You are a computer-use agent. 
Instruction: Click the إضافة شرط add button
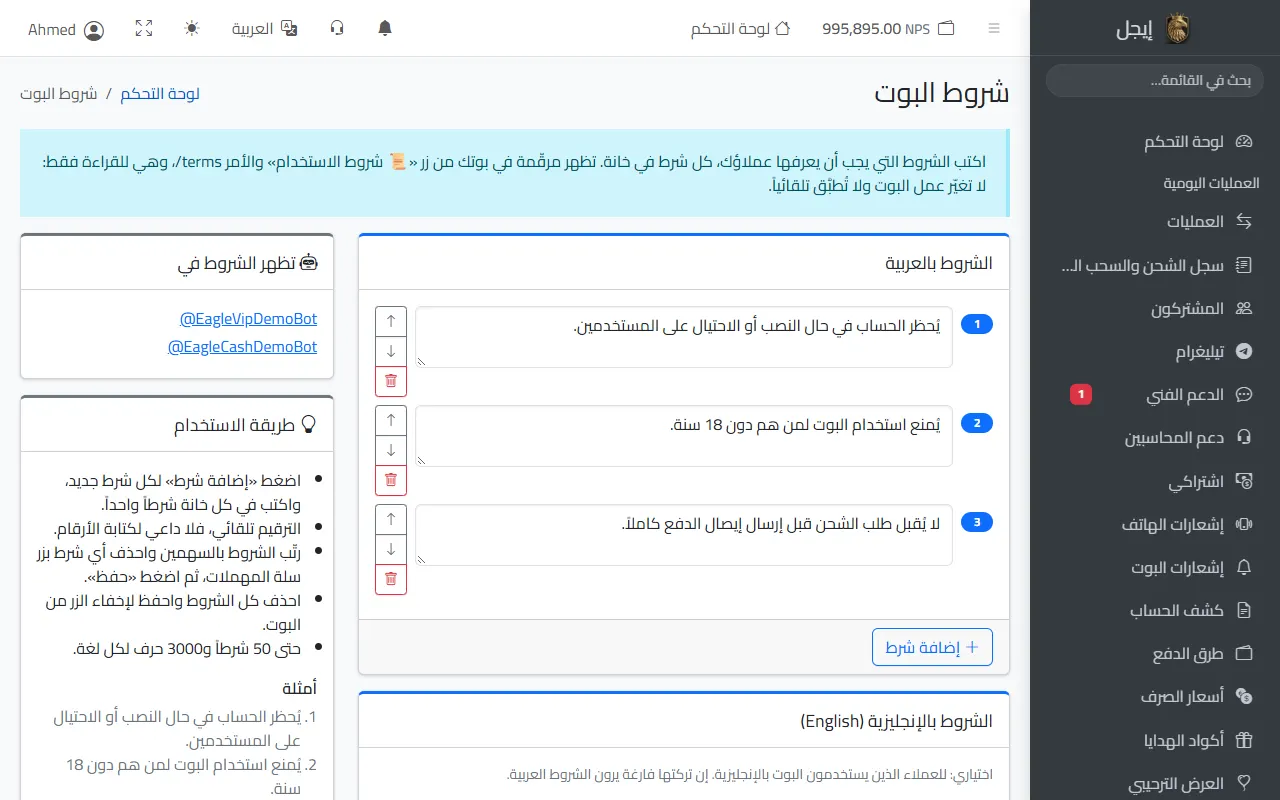pyautogui.click(x=932, y=647)
